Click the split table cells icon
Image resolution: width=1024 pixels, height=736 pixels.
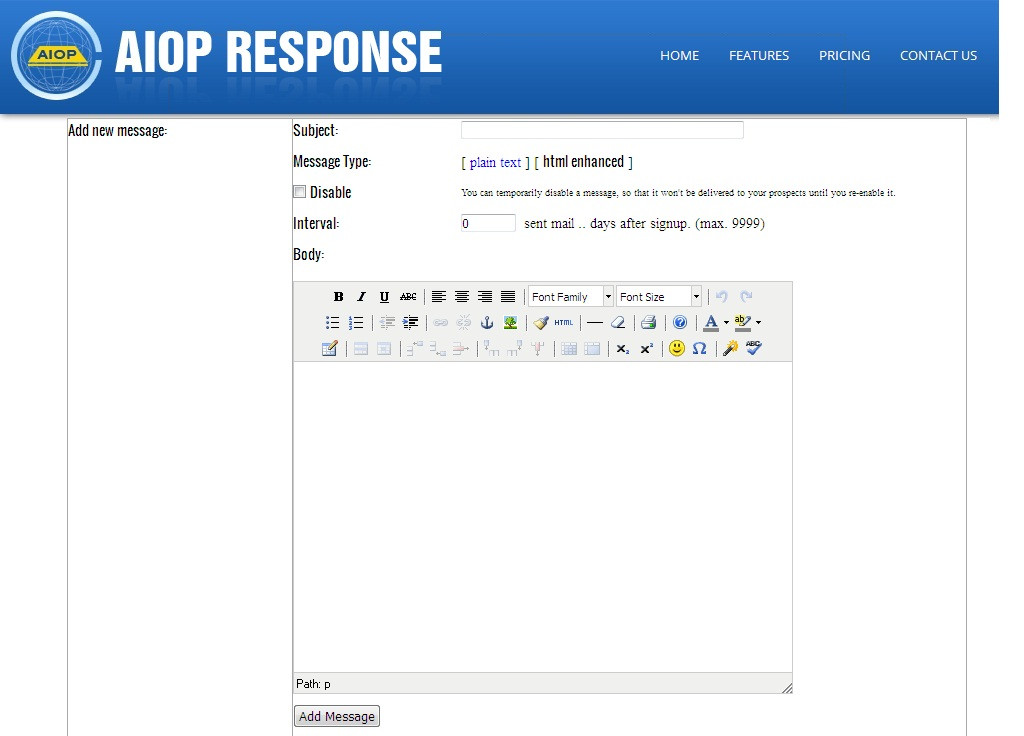[569, 348]
